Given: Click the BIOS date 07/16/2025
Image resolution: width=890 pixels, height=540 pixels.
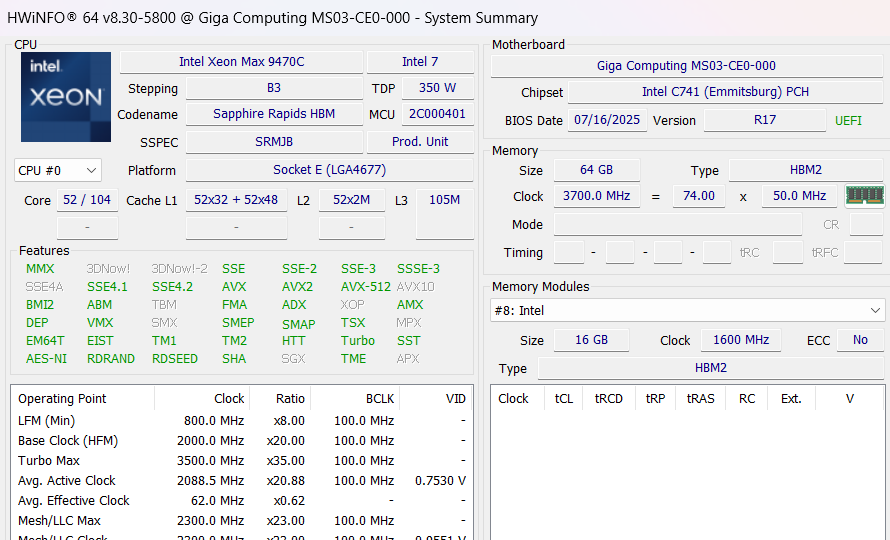Looking at the screenshot, I should [607, 120].
